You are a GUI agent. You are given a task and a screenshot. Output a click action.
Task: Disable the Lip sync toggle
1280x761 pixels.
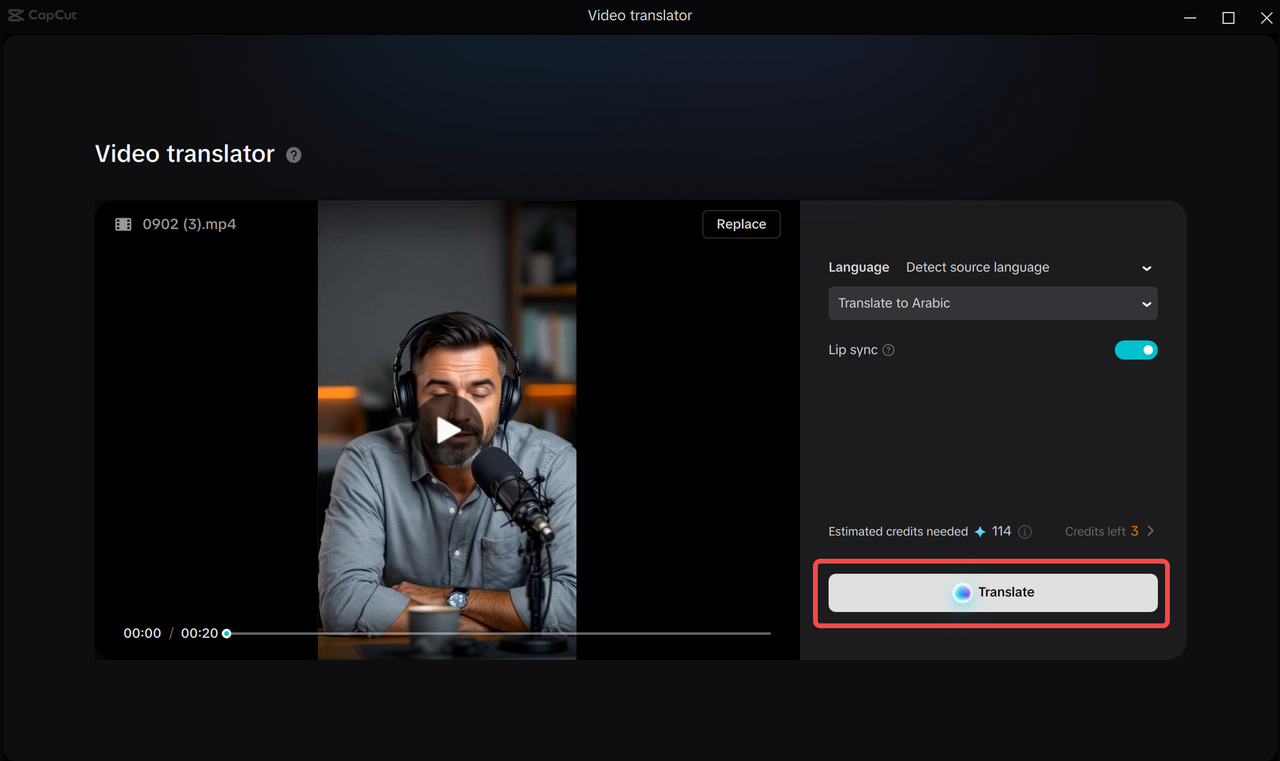click(1136, 349)
